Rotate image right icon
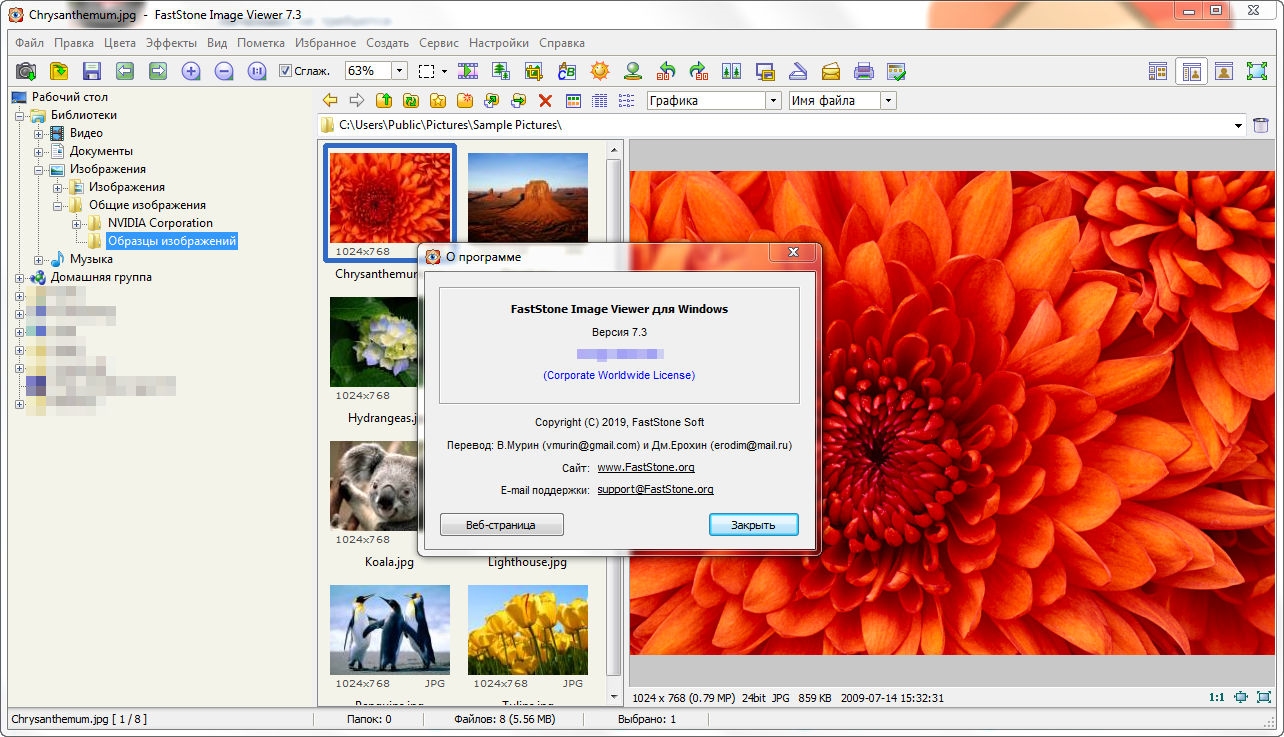Image resolution: width=1284 pixels, height=737 pixels. [699, 71]
